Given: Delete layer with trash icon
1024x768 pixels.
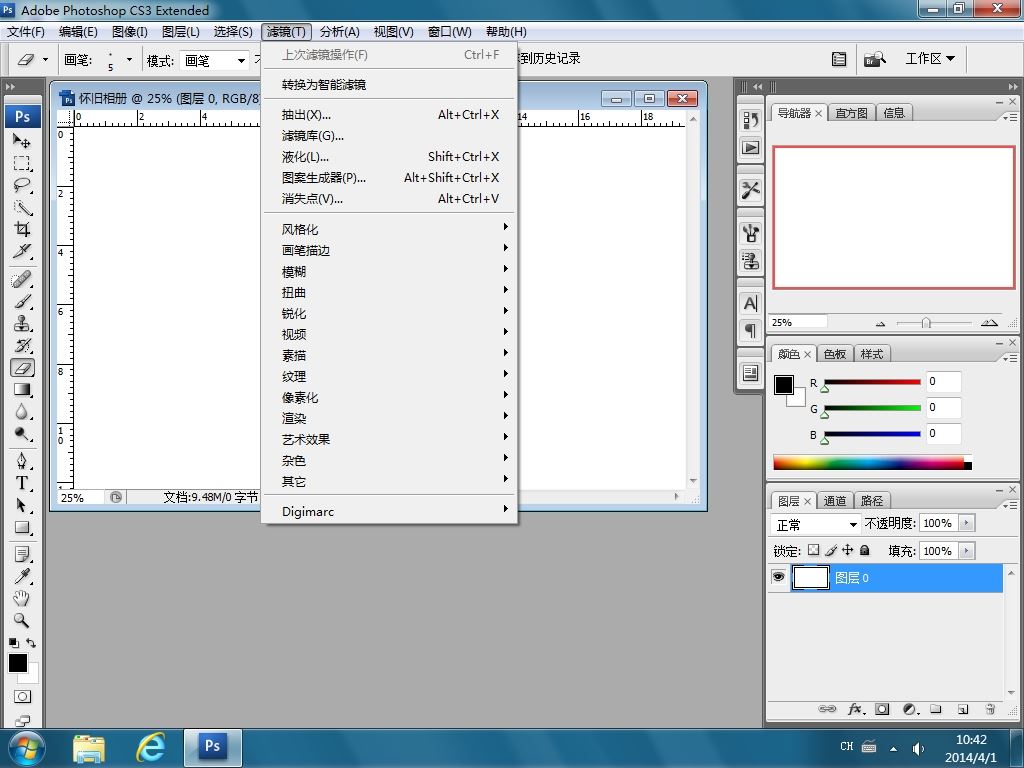Looking at the screenshot, I should 990,709.
